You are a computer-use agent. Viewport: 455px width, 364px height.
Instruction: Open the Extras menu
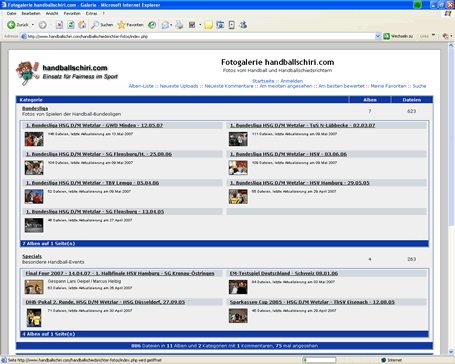point(91,13)
